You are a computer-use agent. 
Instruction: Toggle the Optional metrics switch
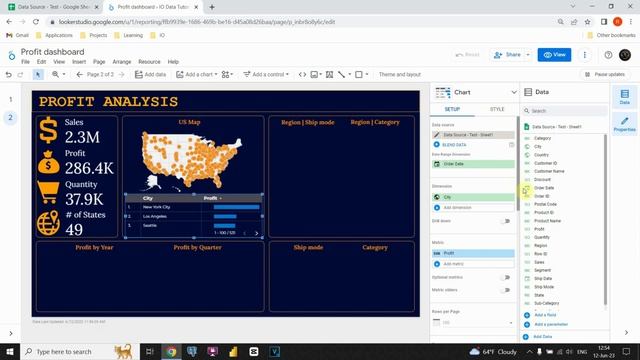[x=506, y=277]
